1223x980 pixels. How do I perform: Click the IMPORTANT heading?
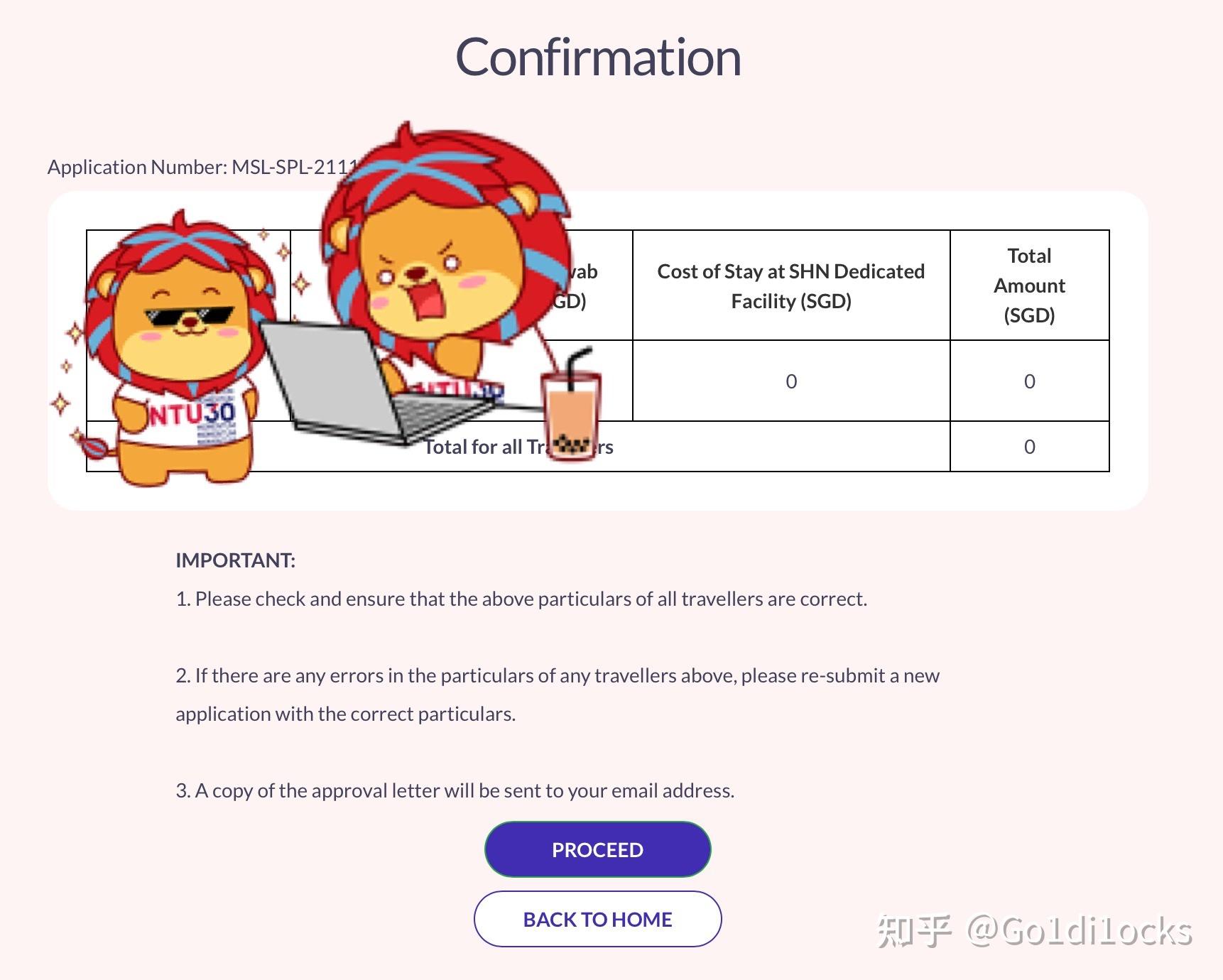235,560
